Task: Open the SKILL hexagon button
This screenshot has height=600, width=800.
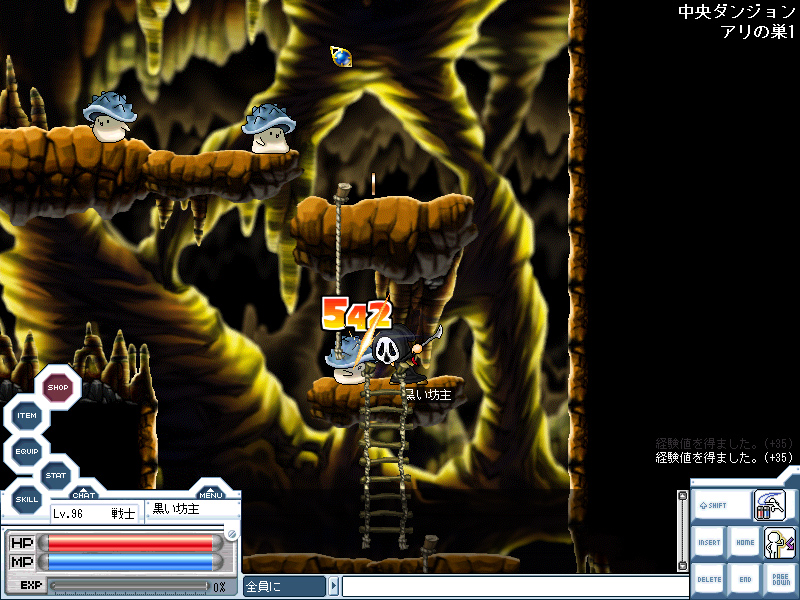Action: (27, 498)
